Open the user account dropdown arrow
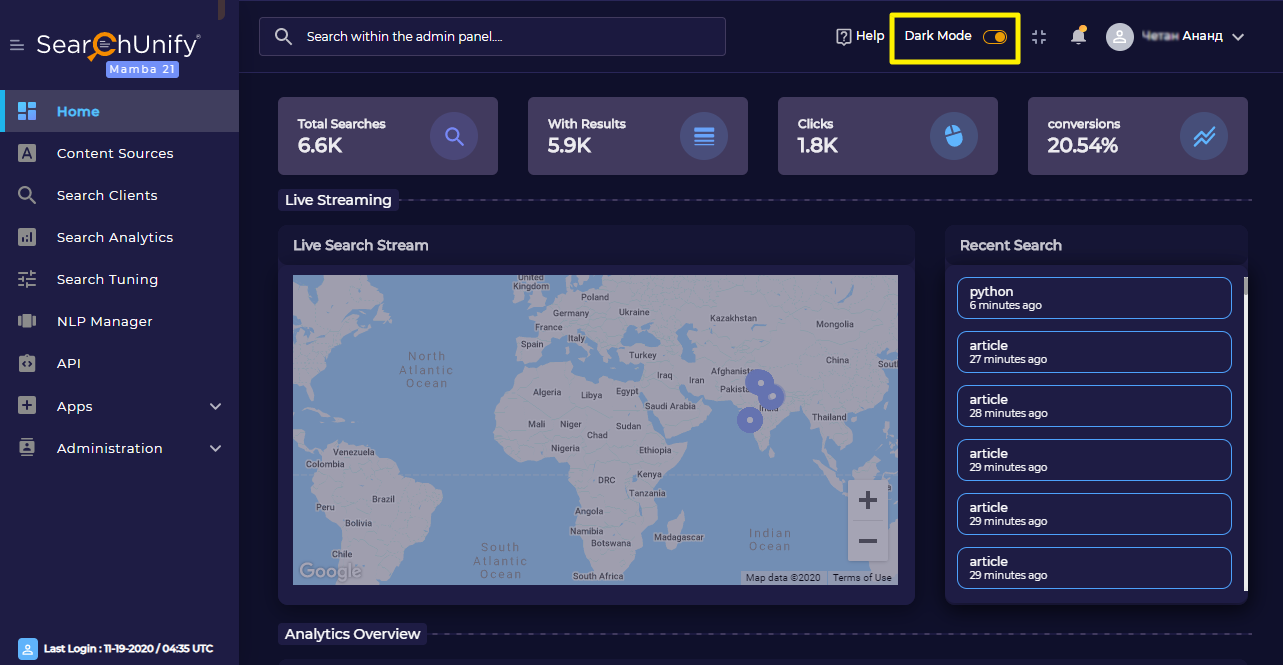This screenshot has height=665, width=1283. [1238, 37]
